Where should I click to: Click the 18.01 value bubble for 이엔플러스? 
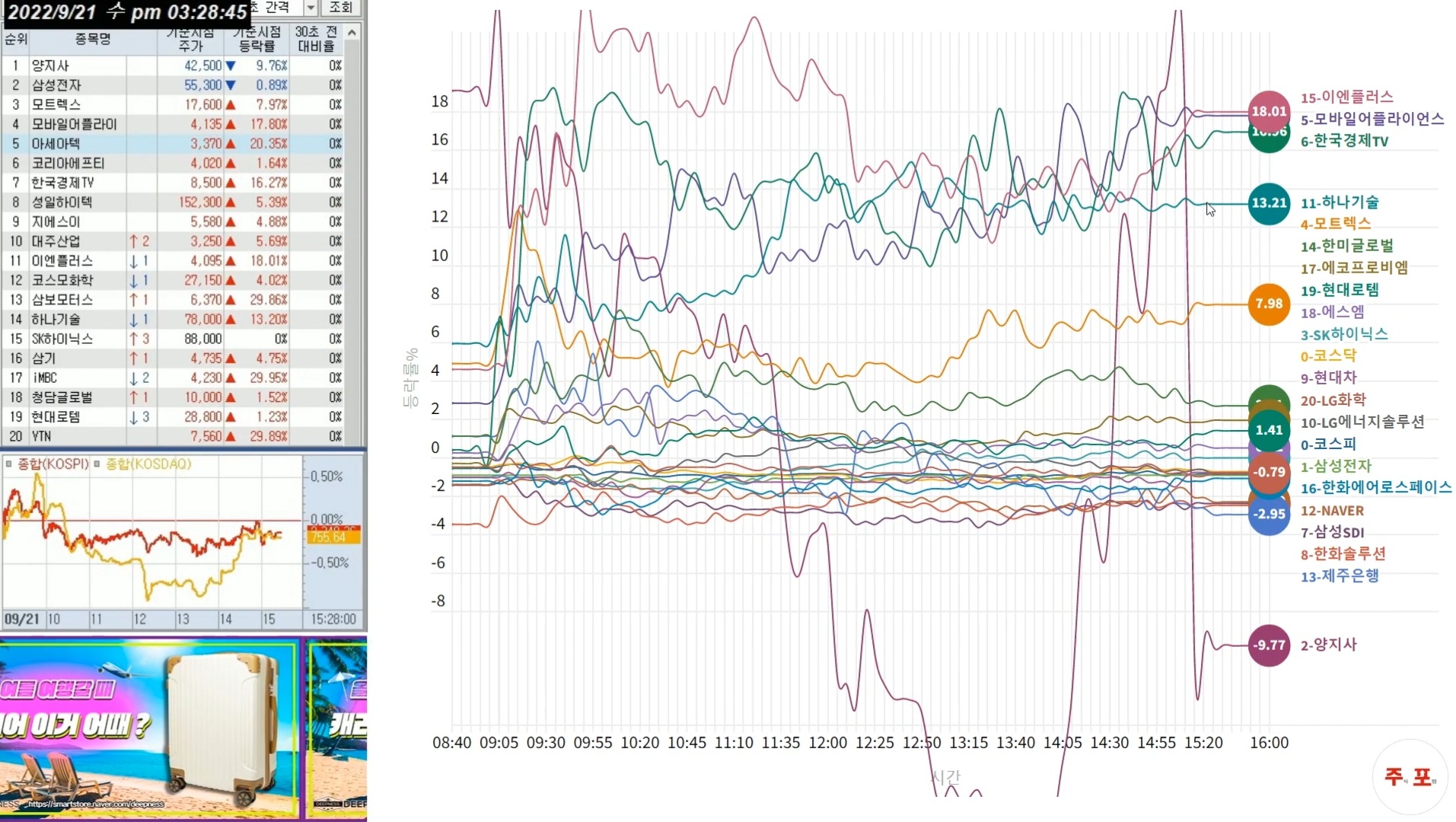coord(1268,111)
